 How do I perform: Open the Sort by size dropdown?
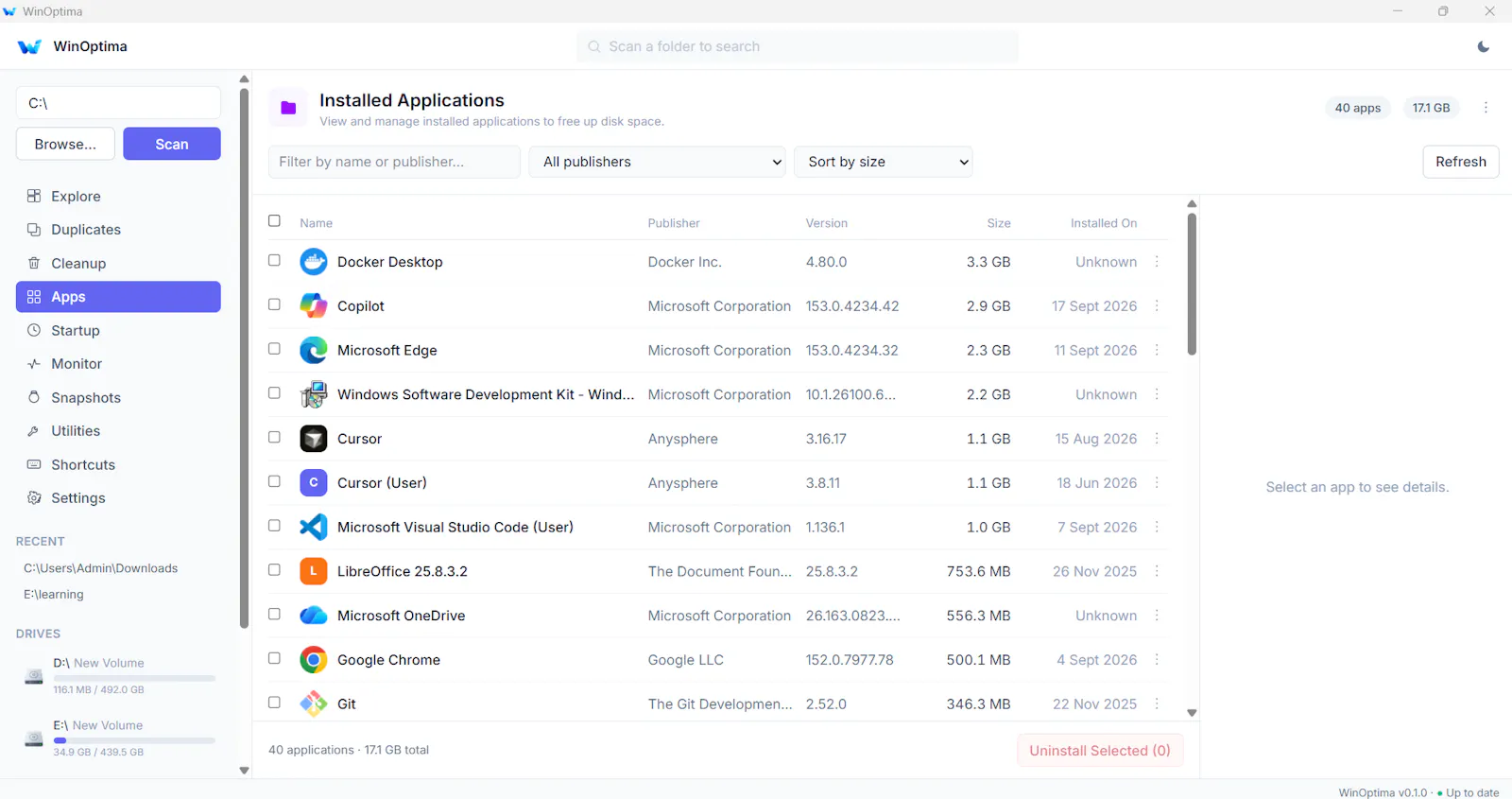pos(884,162)
